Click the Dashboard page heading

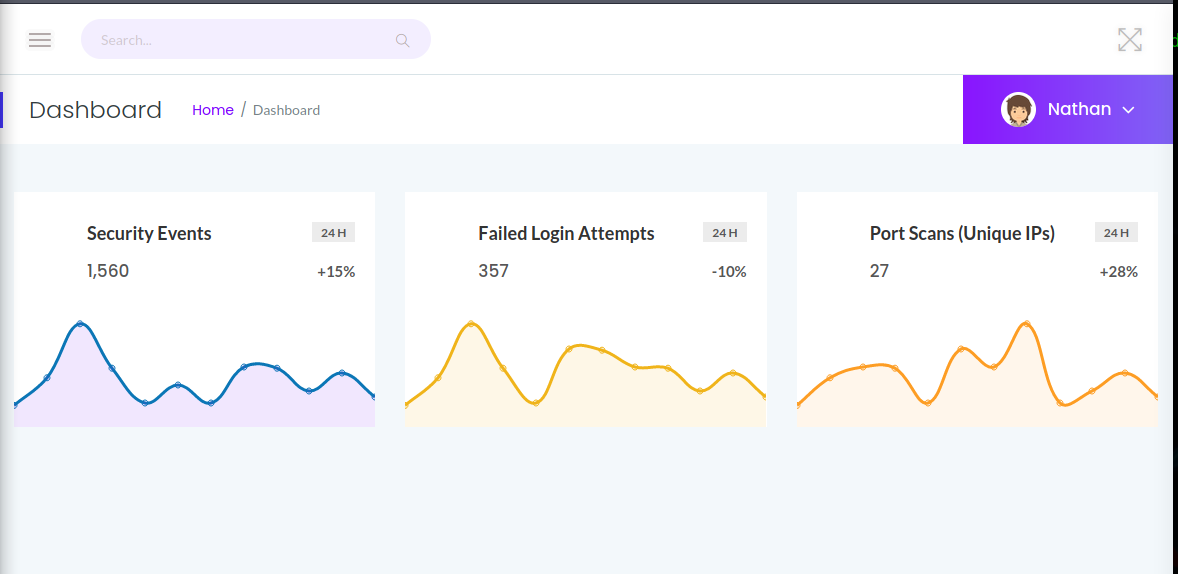click(95, 110)
